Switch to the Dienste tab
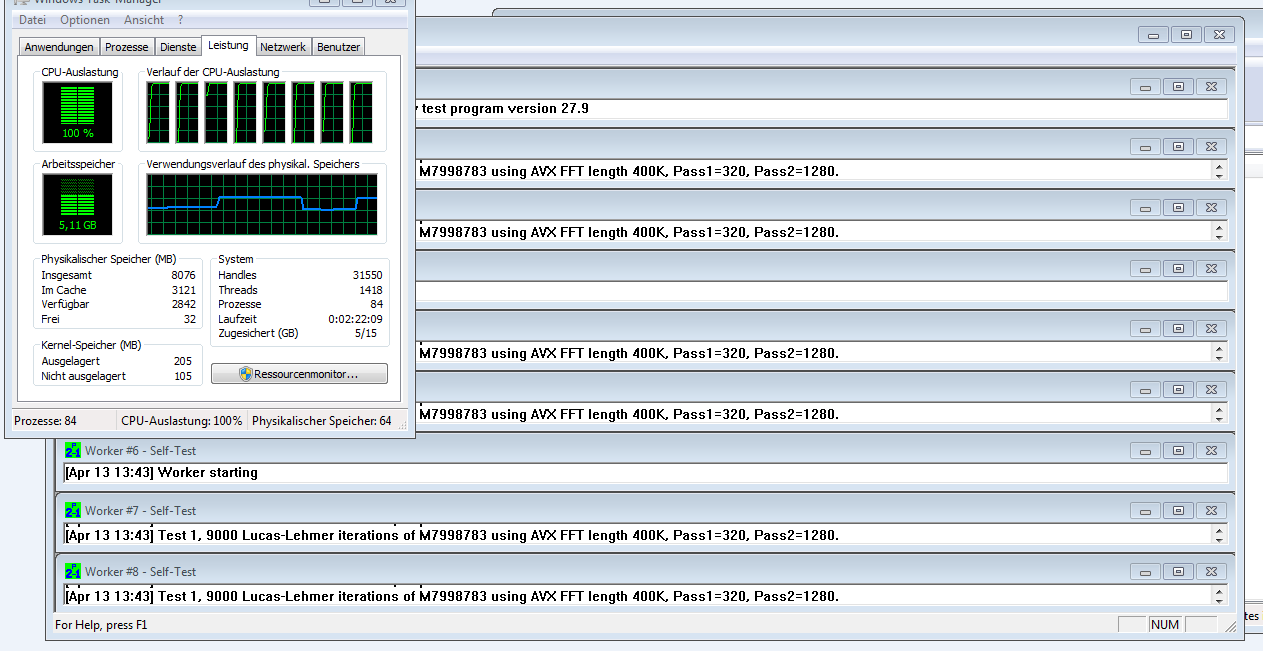Viewport: 1263px width, 651px height. pos(178,47)
